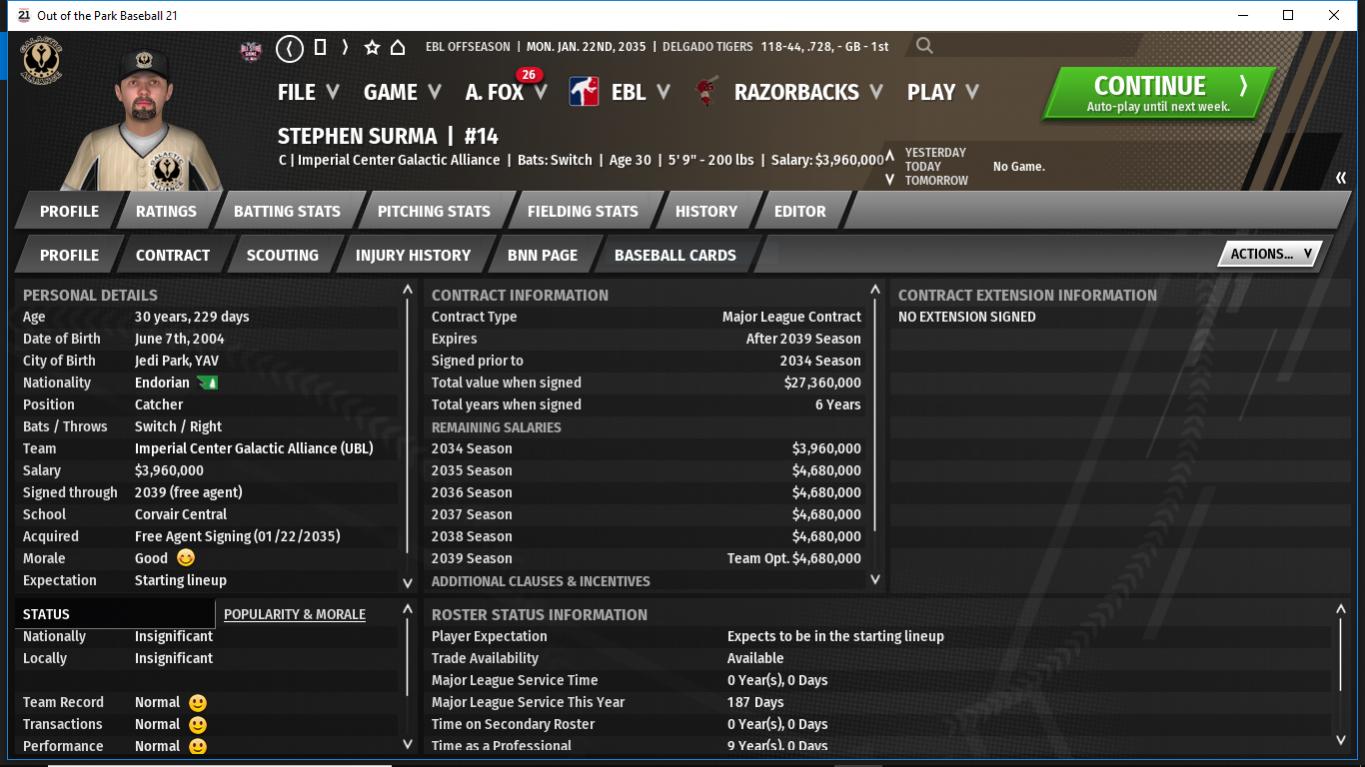
Task: Click Imperial Center Galactic Alliance in header
Action: click(399, 160)
